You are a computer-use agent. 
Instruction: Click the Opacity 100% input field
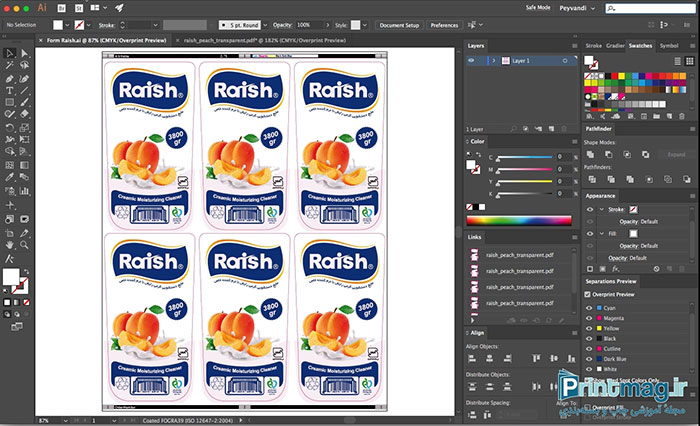coord(309,25)
